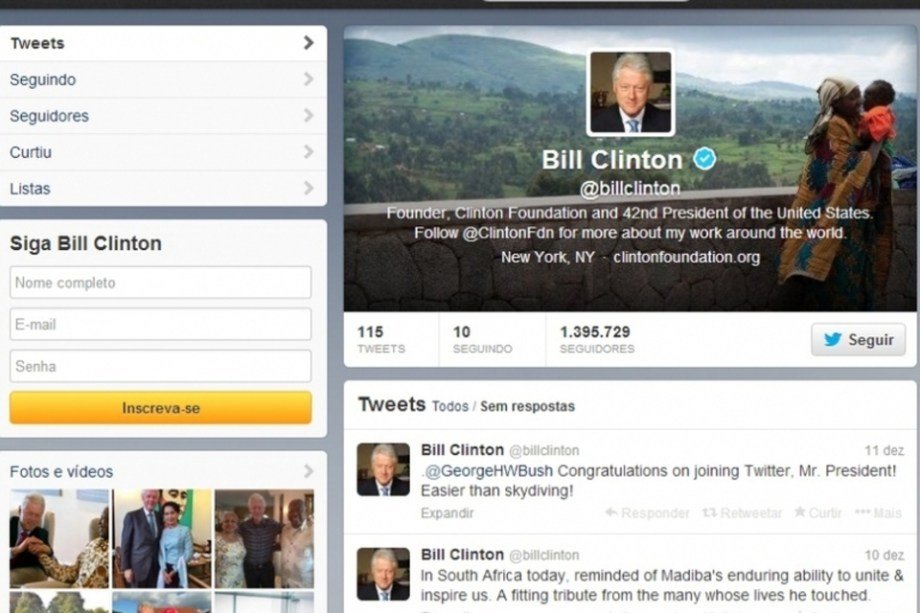Expand Fotos e vídeos section arrow
920x613 pixels.
pos(309,471)
